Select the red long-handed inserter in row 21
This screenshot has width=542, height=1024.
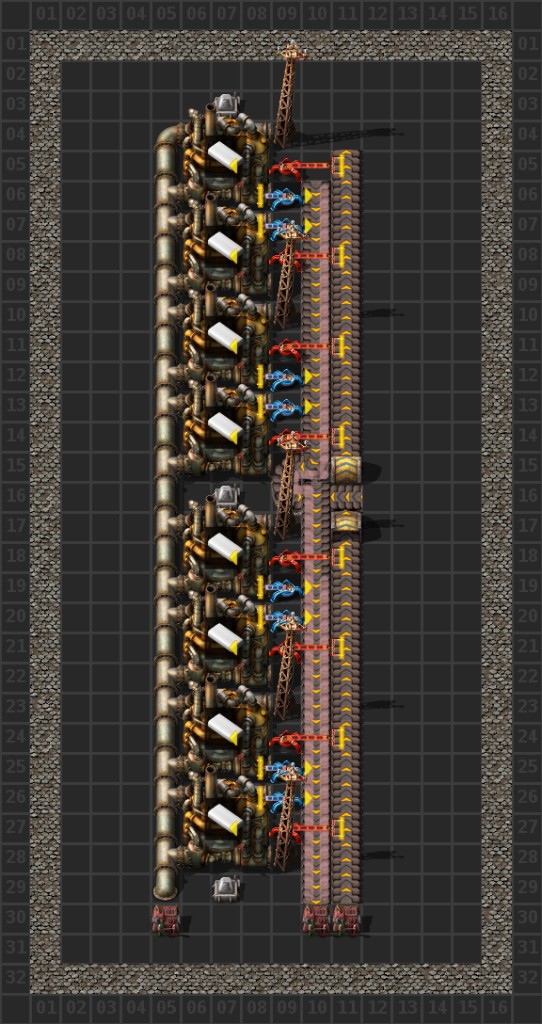coord(310,648)
